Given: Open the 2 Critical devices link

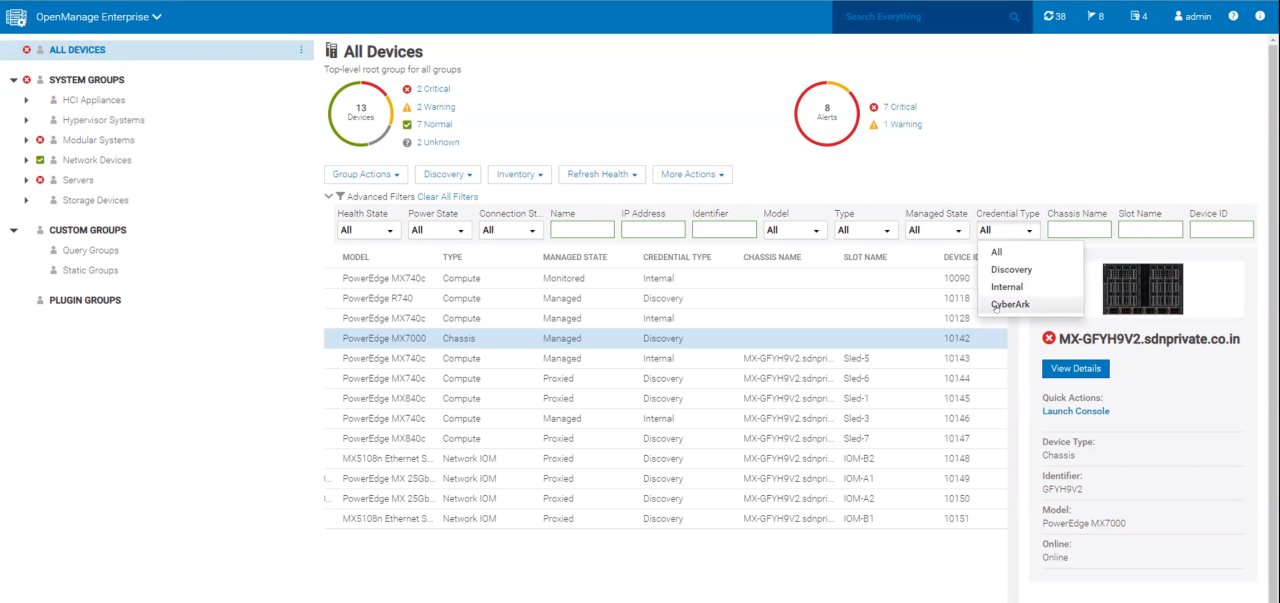Looking at the screenshot, I should coord(433,89).
